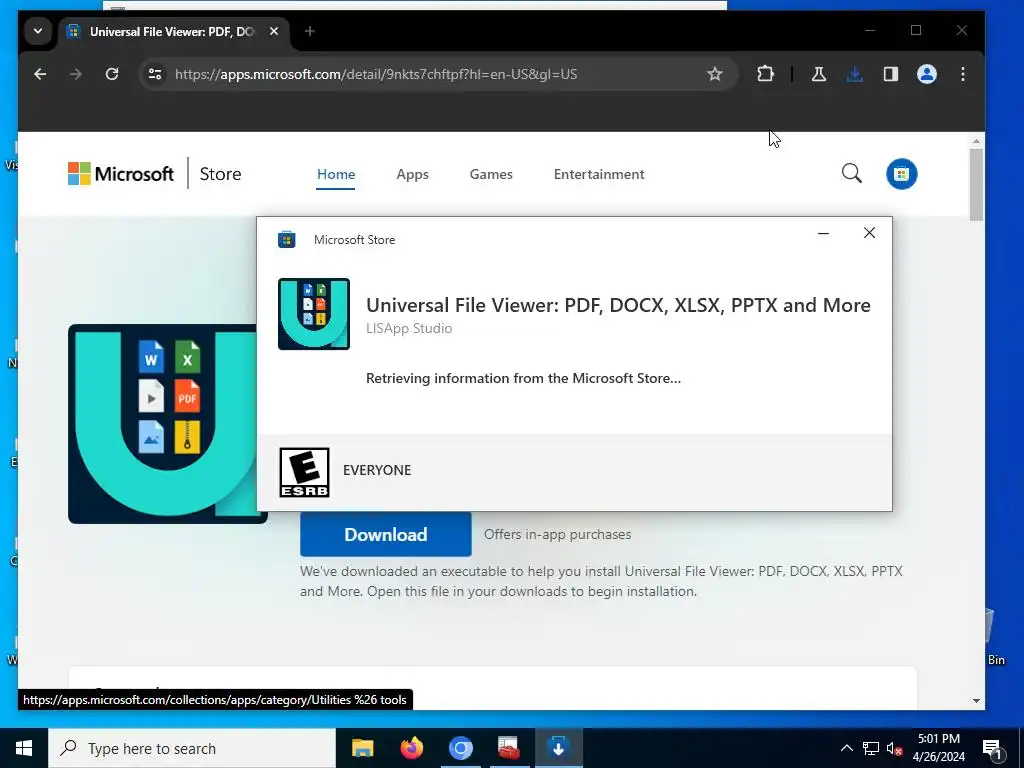Click the webpage vertical scrollbar thumb
Image resolution: width=1024 pixels, height=768 pixels.
[976, 185]
